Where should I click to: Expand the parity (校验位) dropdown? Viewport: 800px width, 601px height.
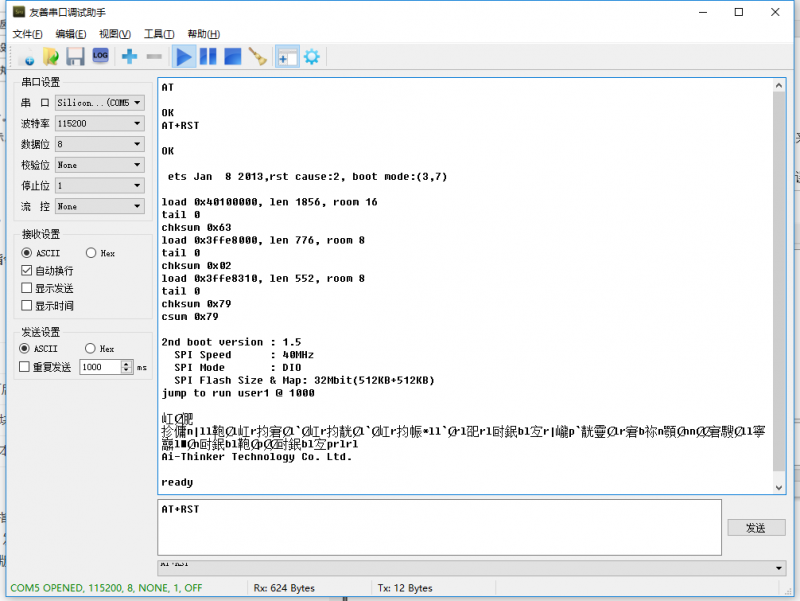pos(100,165)
